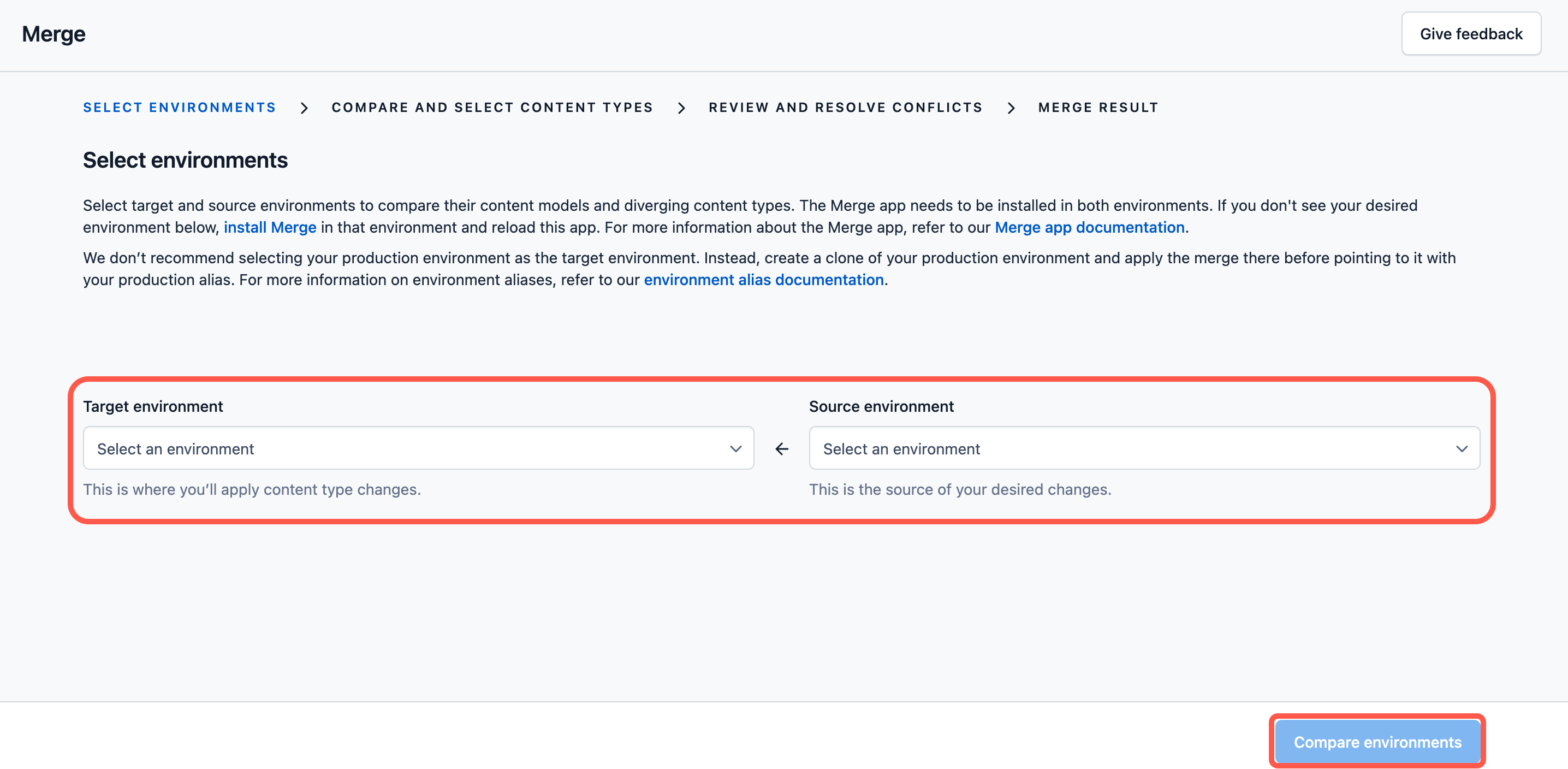Image resolution: width=1568 pixels, height=769 pixels.
Task: Click the Merge page title
Action: (x=54, y=34)
